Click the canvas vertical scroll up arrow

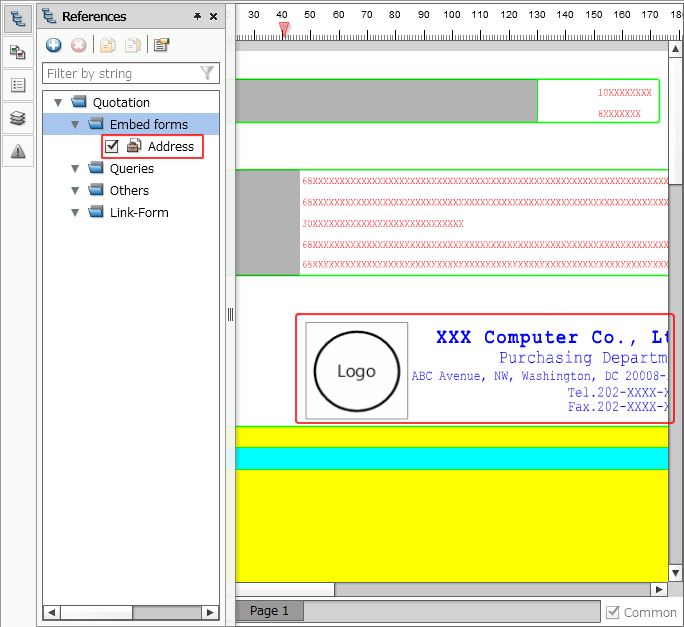(675, 49)
